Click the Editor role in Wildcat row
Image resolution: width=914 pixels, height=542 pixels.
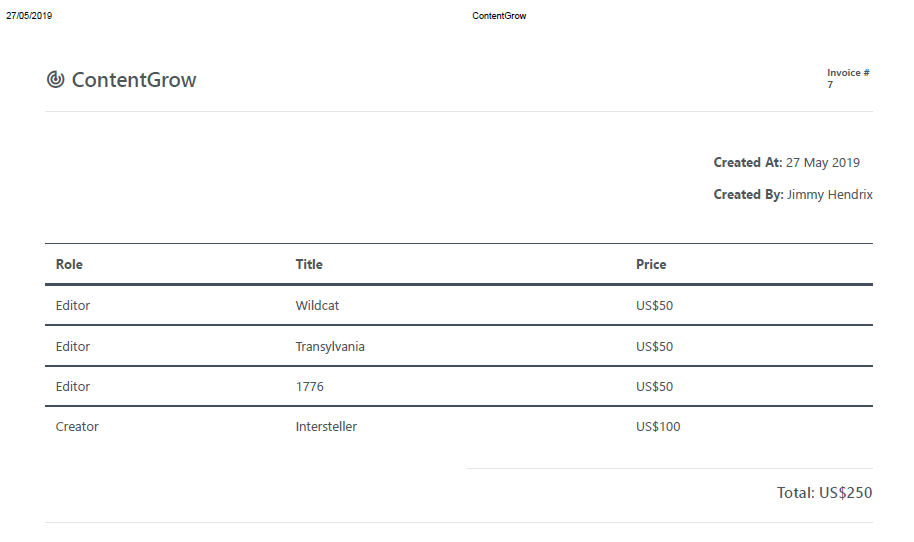point(73,306)
